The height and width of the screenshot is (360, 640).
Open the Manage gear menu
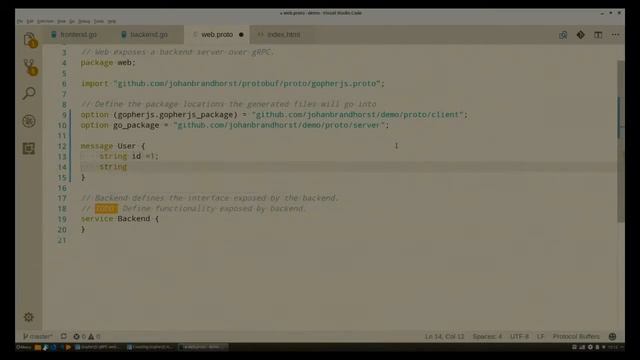(29, 317)
